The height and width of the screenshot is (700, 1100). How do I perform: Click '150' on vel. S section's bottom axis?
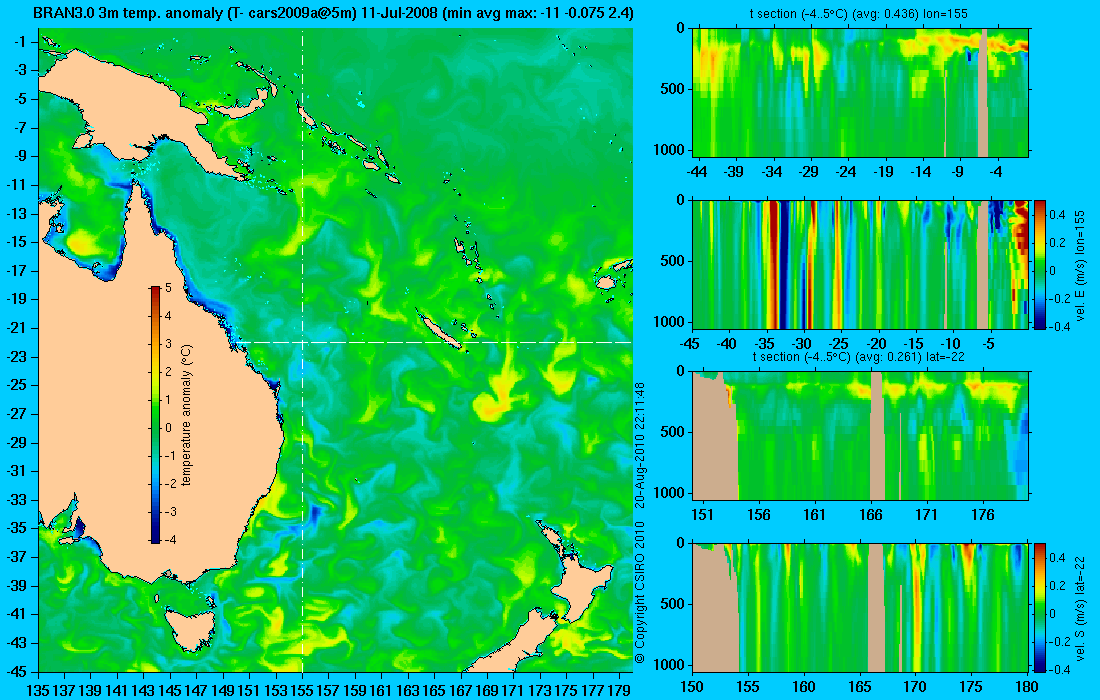pyautogui.click(x=692, y=687)
